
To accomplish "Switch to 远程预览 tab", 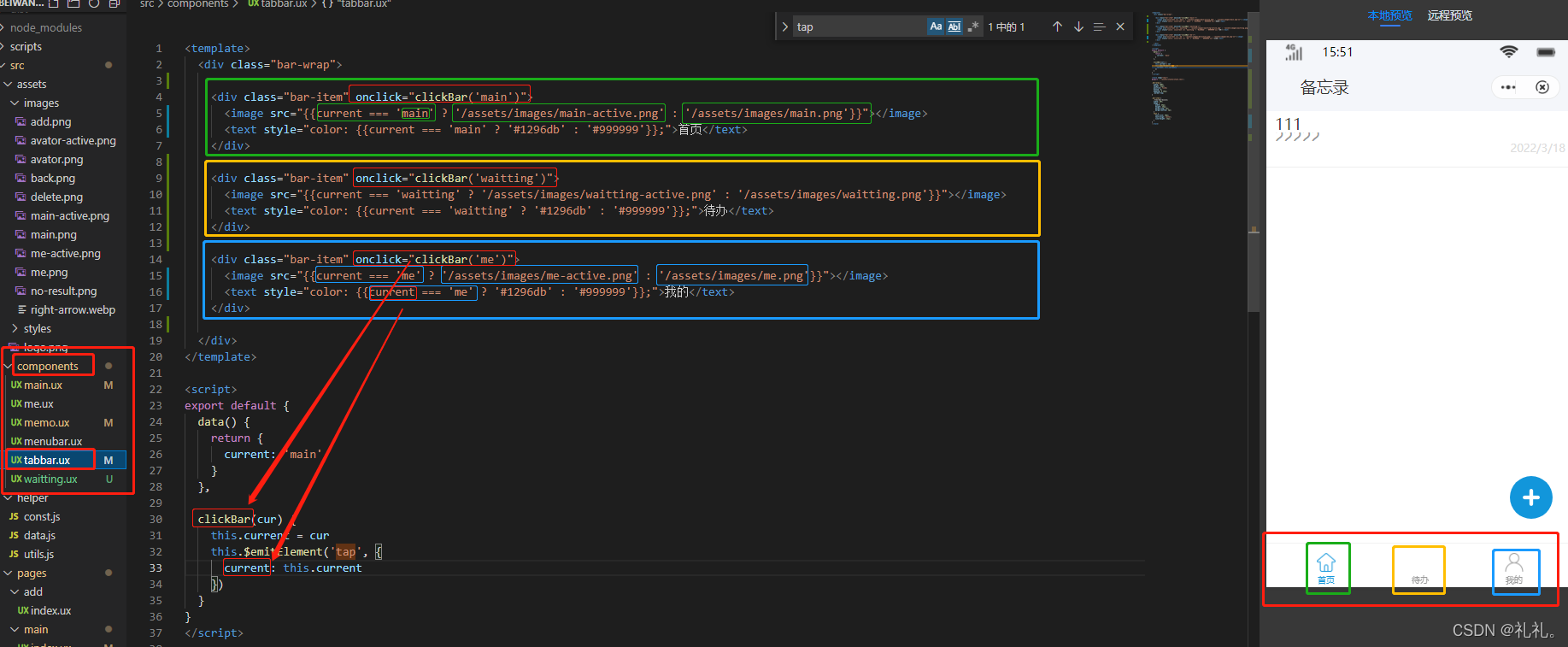I will [x=1449, y=15].
